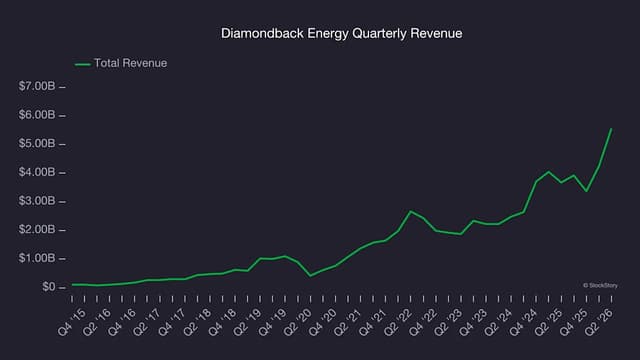Select the Q2 '20 x-axis label

pos(298,322)
